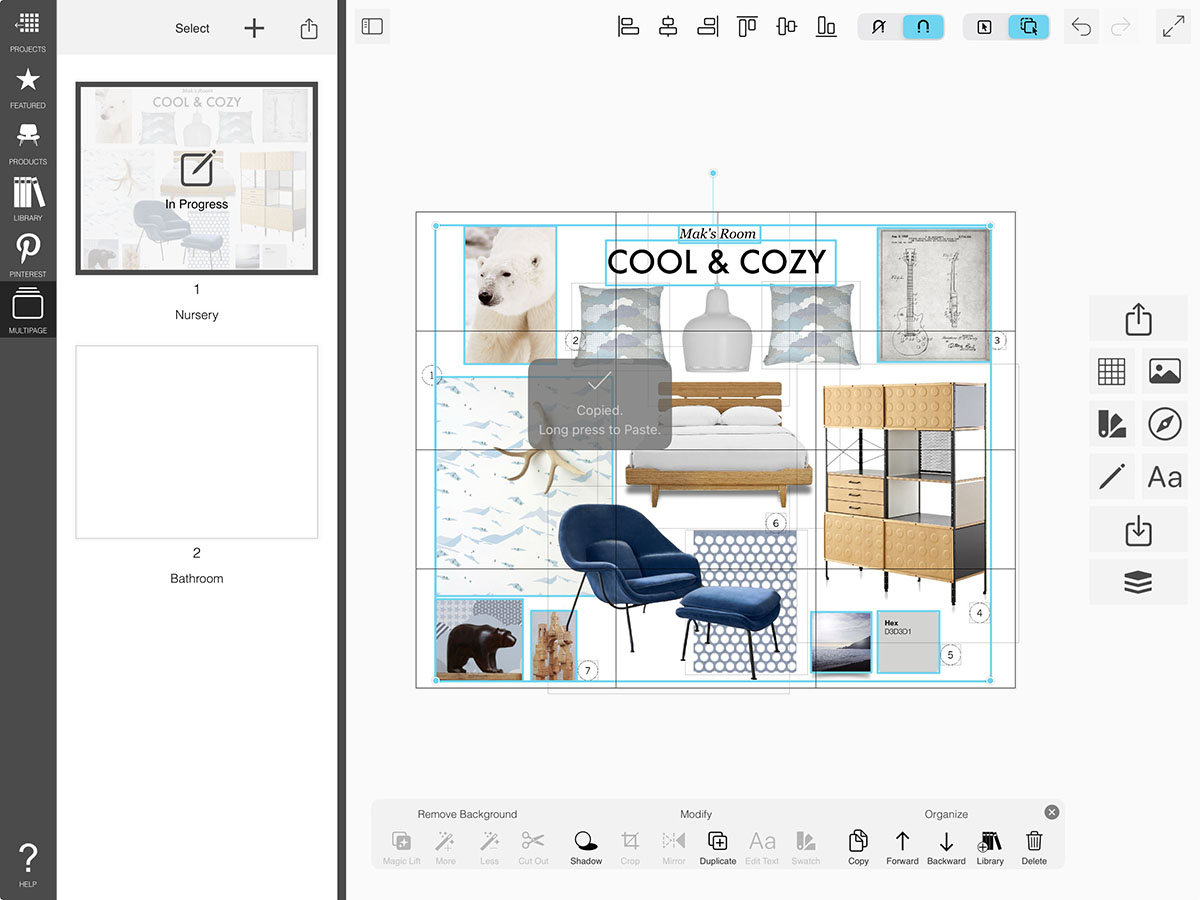Add a new page with plus button

tap(255, 28)
